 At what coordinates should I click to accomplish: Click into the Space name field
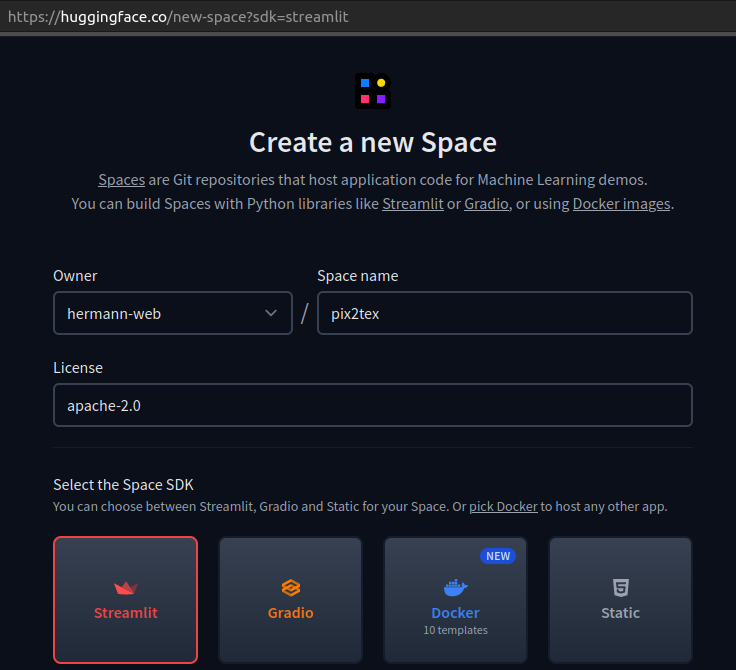click(x=504, y=313)
